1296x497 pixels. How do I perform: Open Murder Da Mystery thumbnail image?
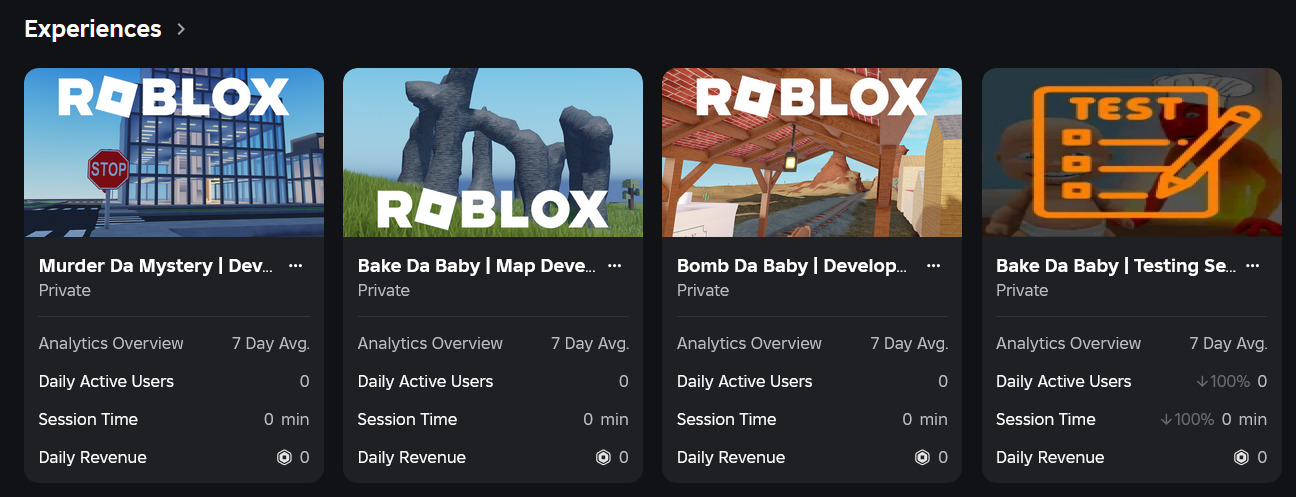174,152
